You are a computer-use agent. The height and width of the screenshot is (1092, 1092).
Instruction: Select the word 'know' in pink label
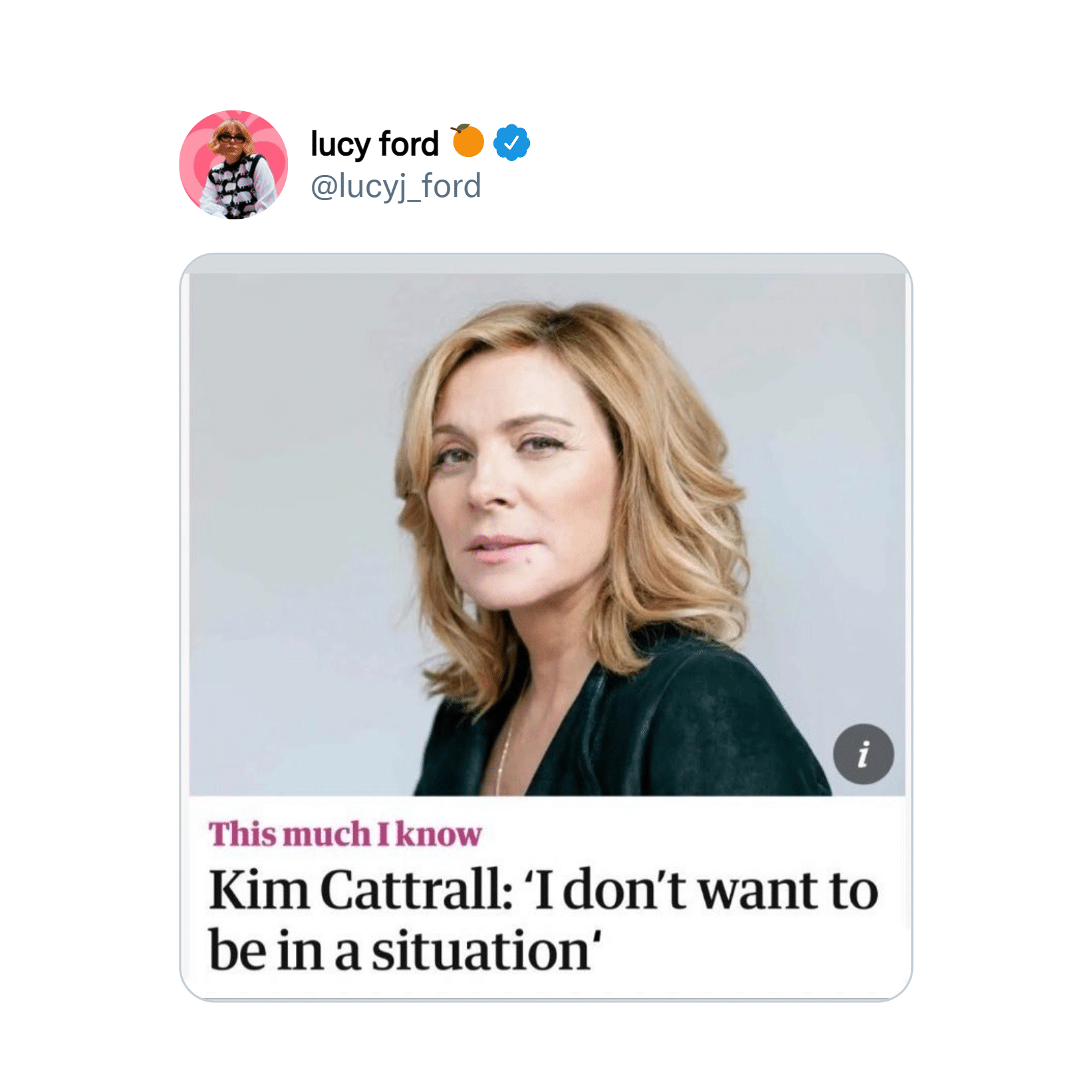(x=438, y=834)
